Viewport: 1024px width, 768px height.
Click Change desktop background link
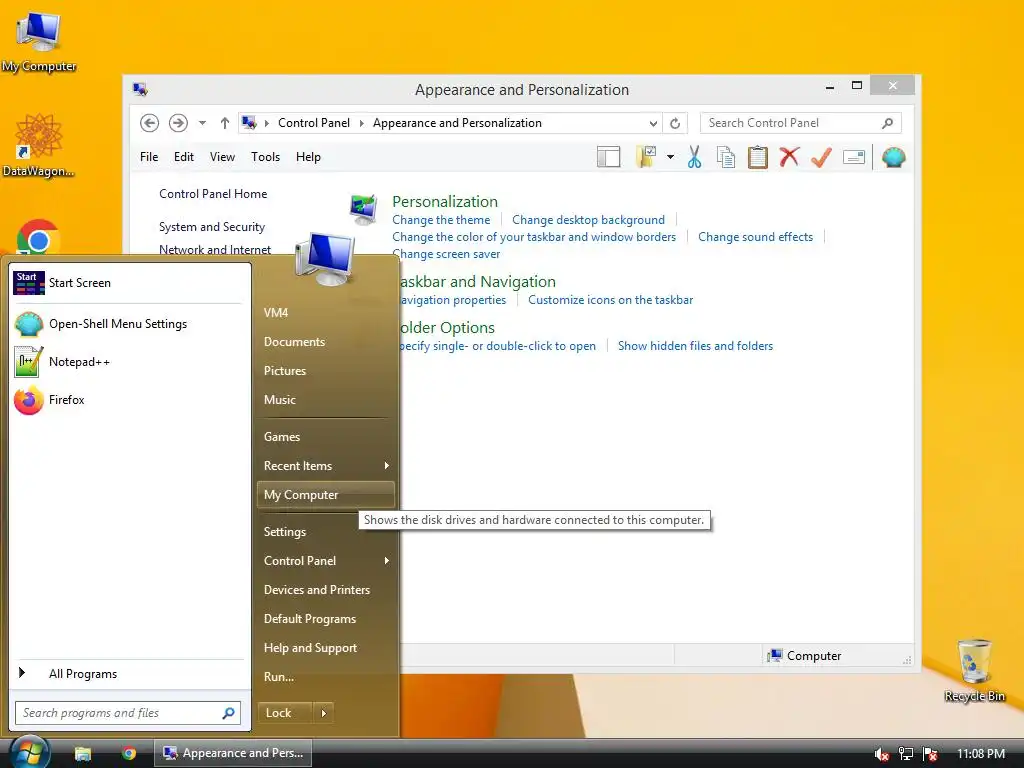point(588,220)
